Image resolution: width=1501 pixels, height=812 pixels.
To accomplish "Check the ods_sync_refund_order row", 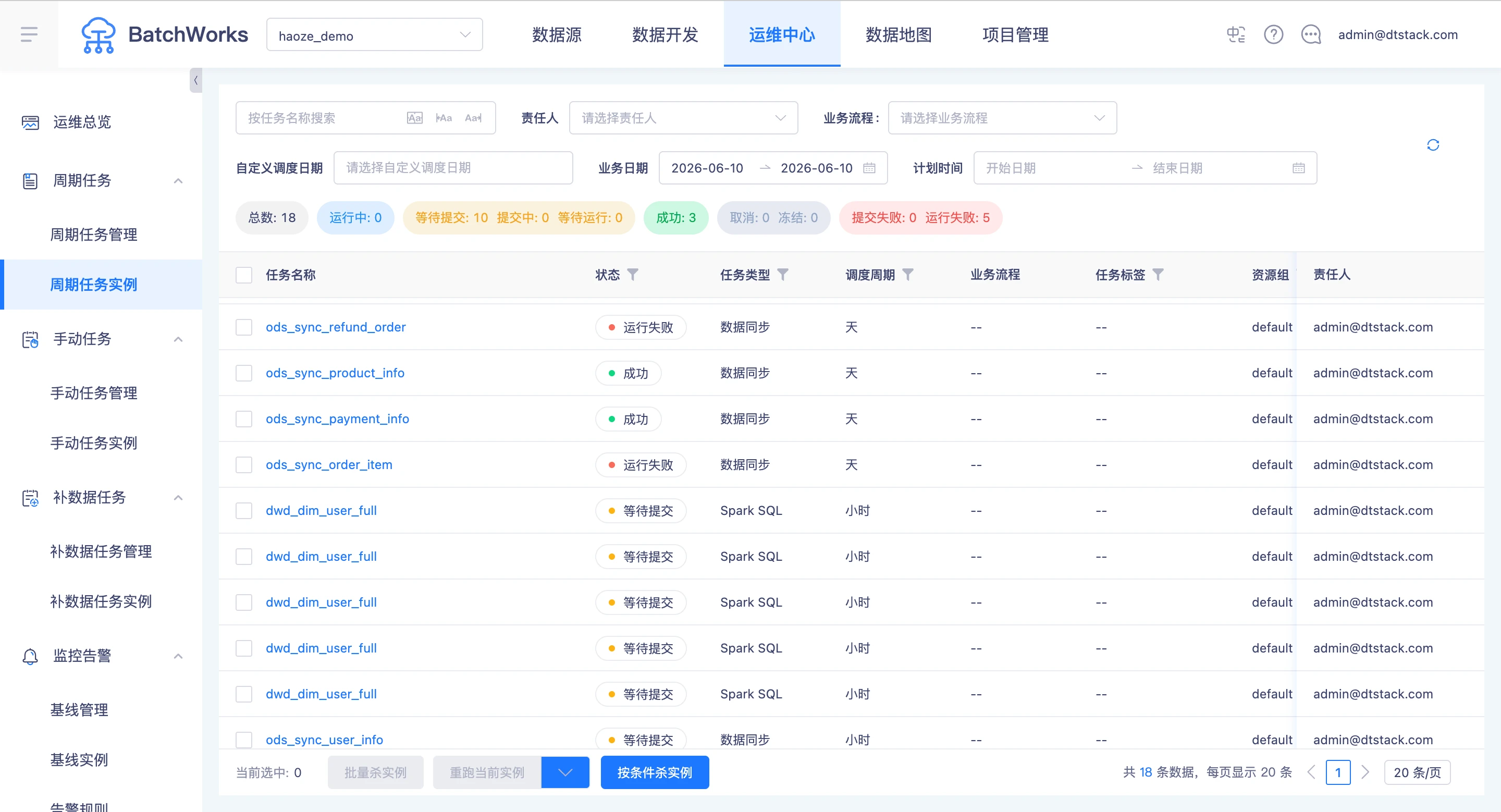I will coord(243,327).
